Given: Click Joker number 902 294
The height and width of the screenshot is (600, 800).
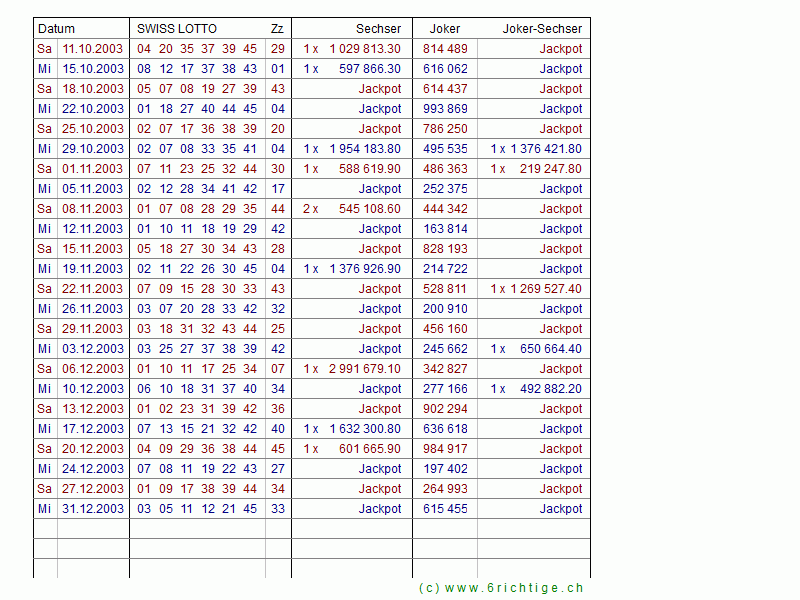Looking at the screenshot, I should (x=445, y=409).
